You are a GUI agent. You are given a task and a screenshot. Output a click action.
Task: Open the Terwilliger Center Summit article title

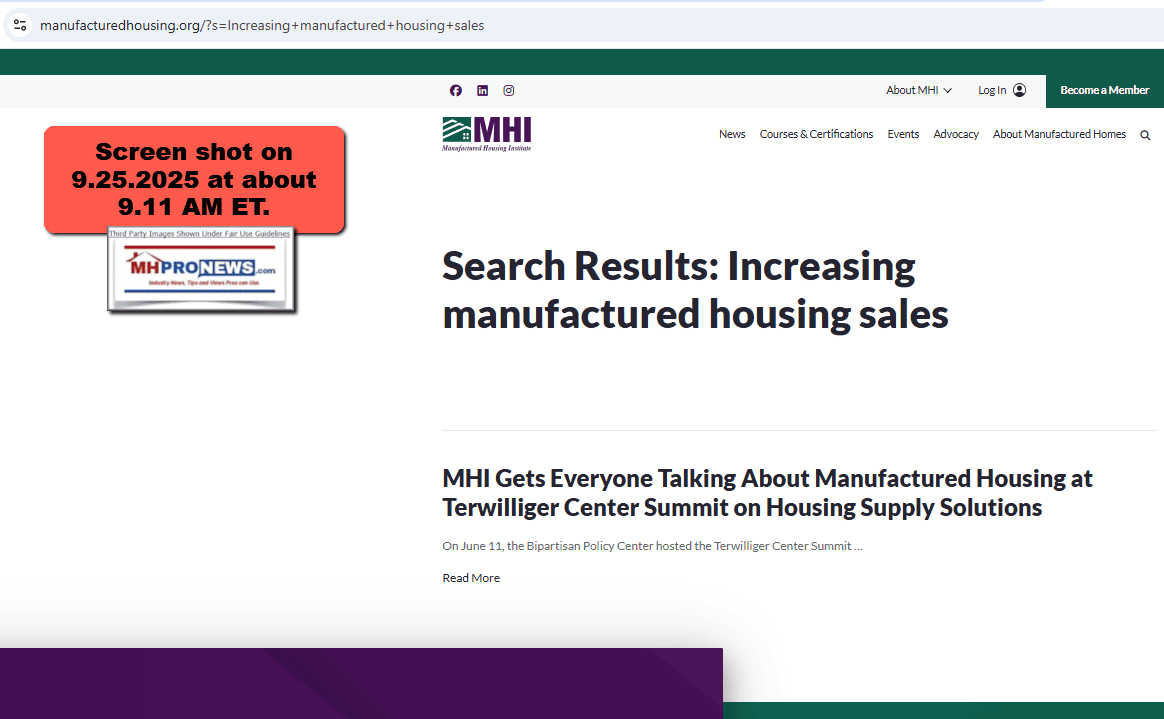coord(768,493)
